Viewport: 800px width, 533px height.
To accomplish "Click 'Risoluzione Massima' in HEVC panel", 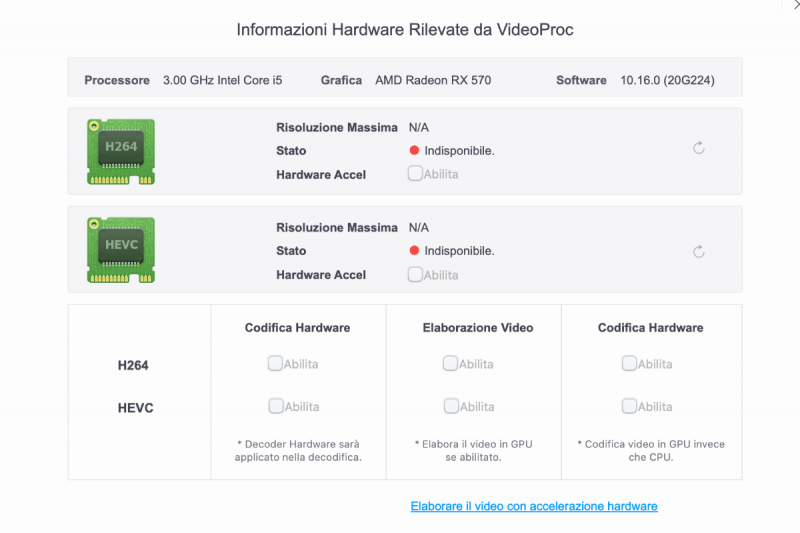I will (x=337, y=227).
